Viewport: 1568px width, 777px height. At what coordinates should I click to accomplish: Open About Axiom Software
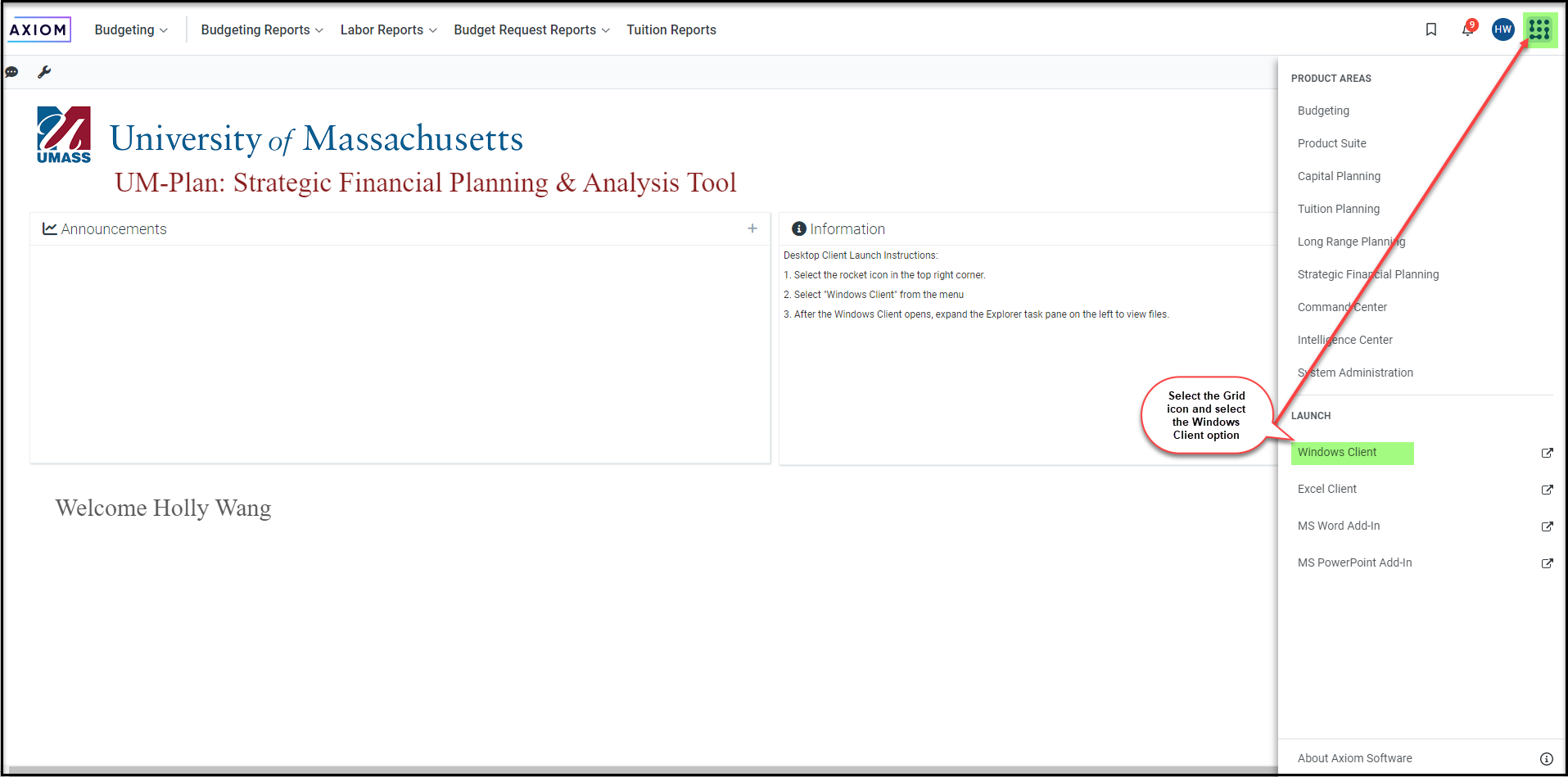pos(1354,758)
